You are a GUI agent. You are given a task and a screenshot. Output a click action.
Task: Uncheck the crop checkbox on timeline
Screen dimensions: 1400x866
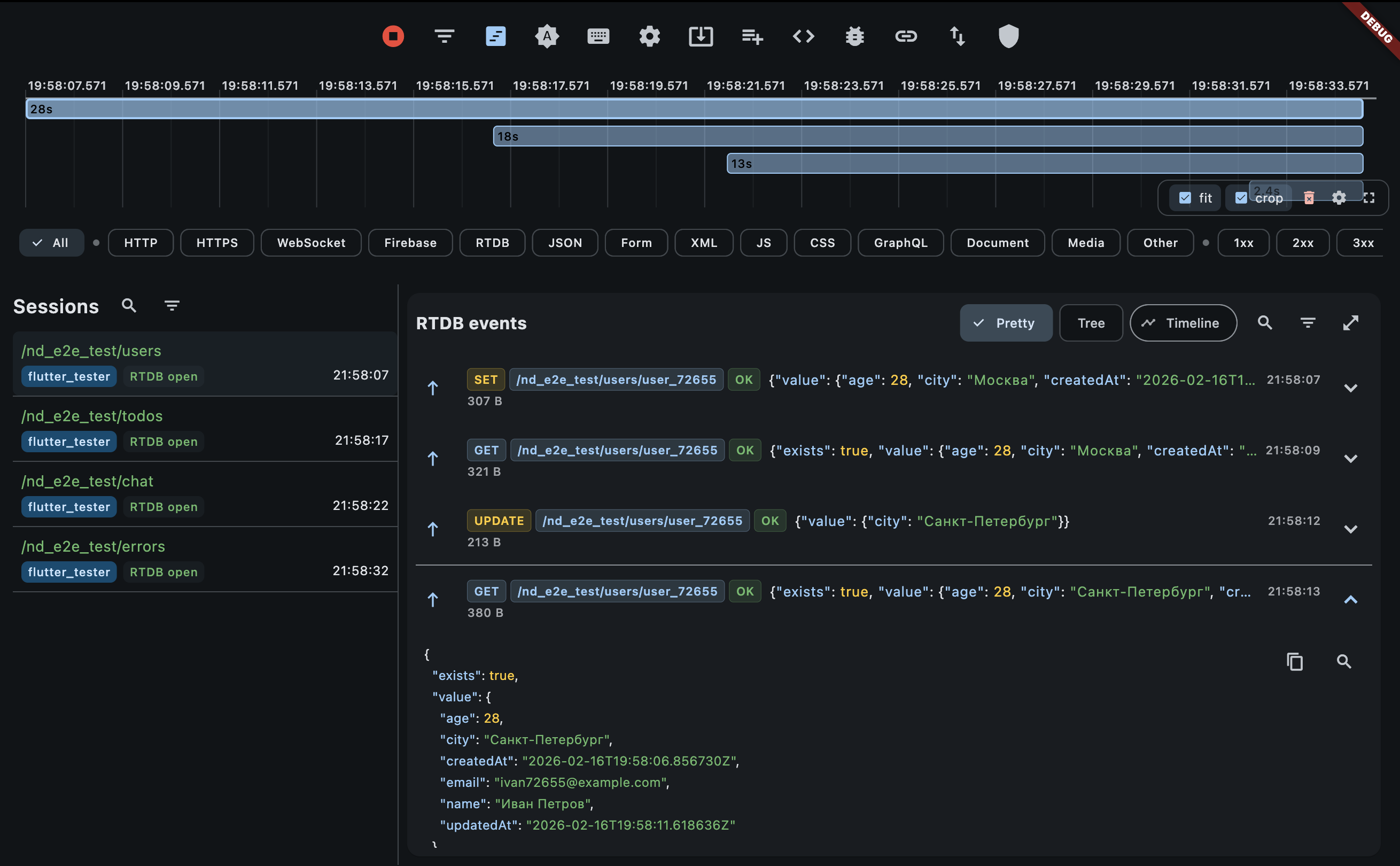[x=1241, y=198]
